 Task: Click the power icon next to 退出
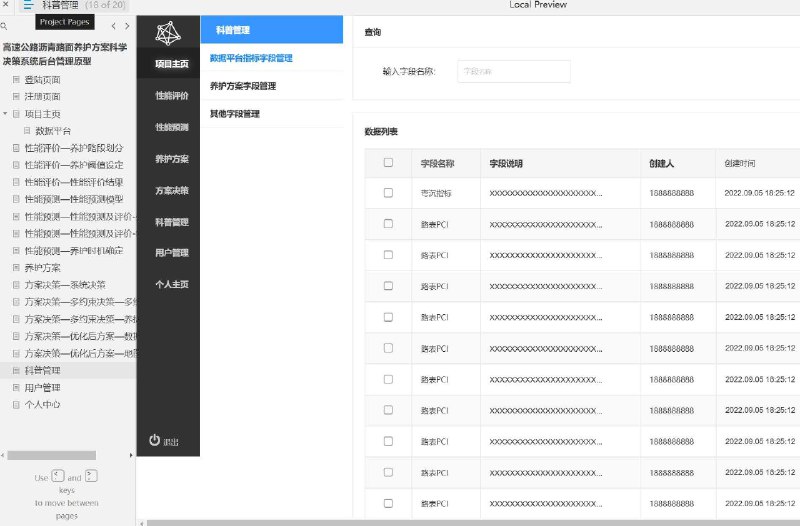coord(155,440)
